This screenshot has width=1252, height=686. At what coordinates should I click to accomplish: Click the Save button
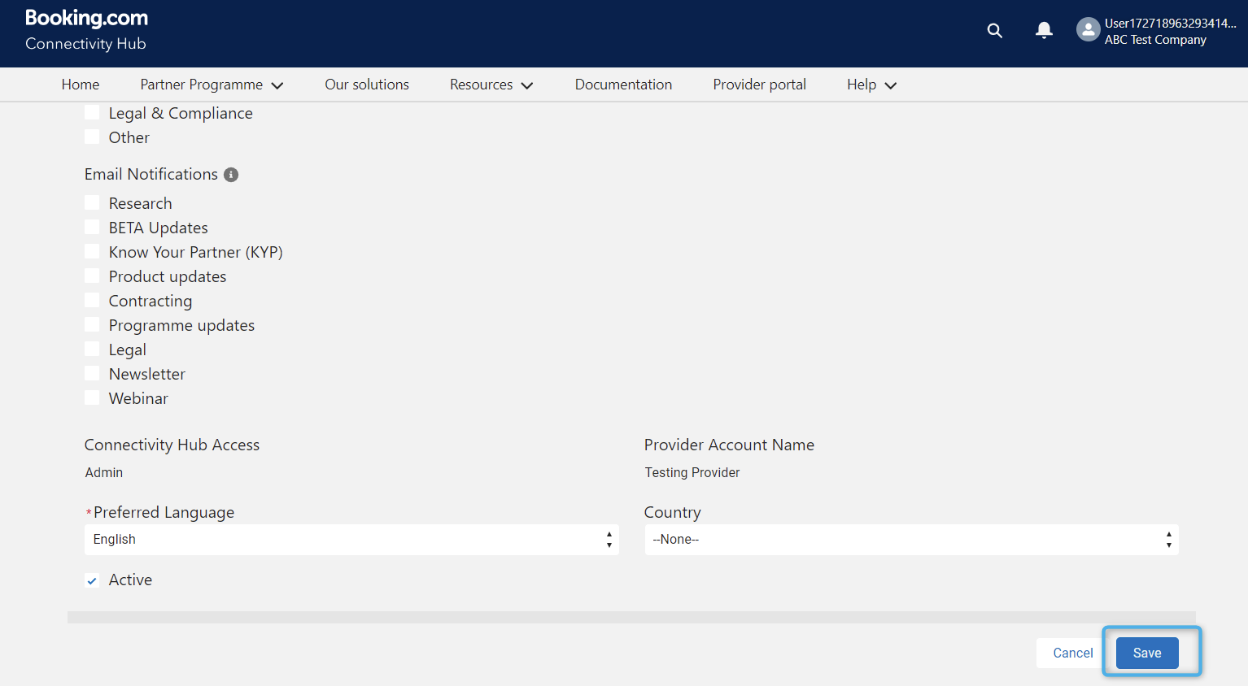pos(1147,653)
